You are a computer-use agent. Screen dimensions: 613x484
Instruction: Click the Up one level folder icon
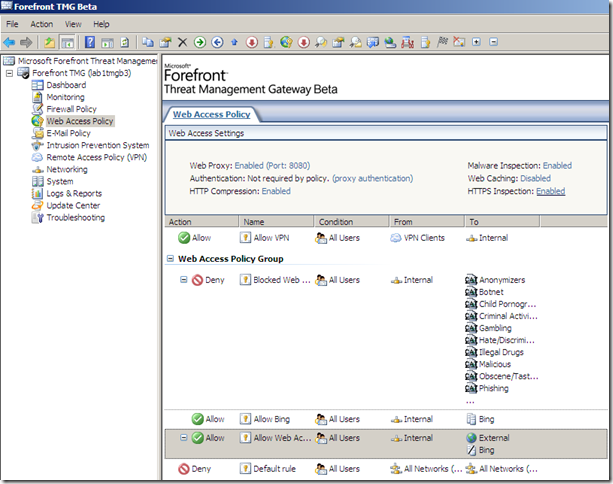pyautogui.click(x=50, y=42)
